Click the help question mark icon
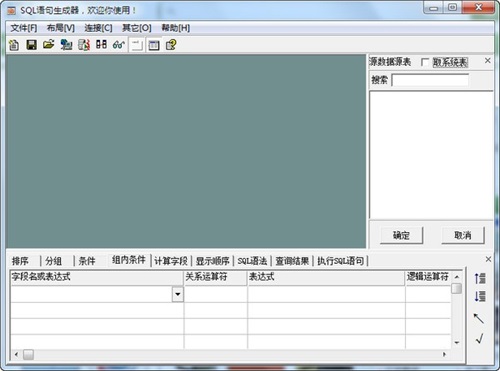The height and width of the screenshot is (371, 500). tap(171, 45)
